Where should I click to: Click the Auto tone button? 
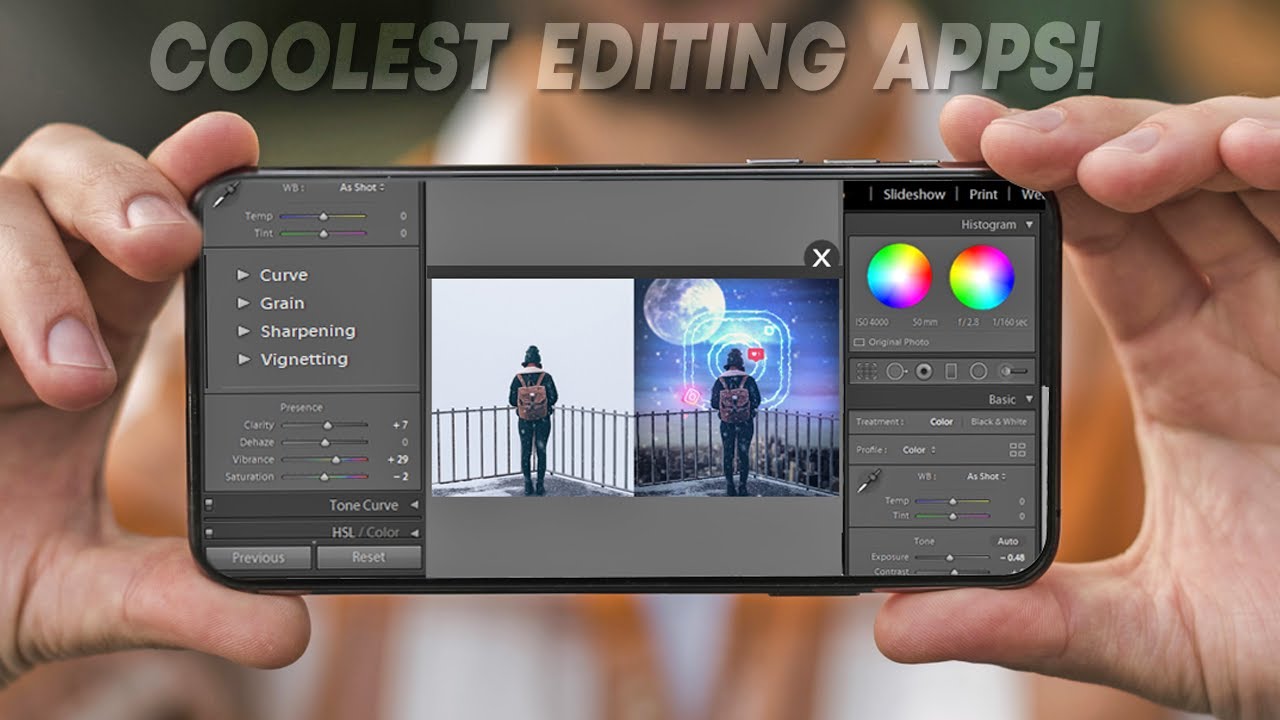pyautogui.click(x=1008, y=541)
